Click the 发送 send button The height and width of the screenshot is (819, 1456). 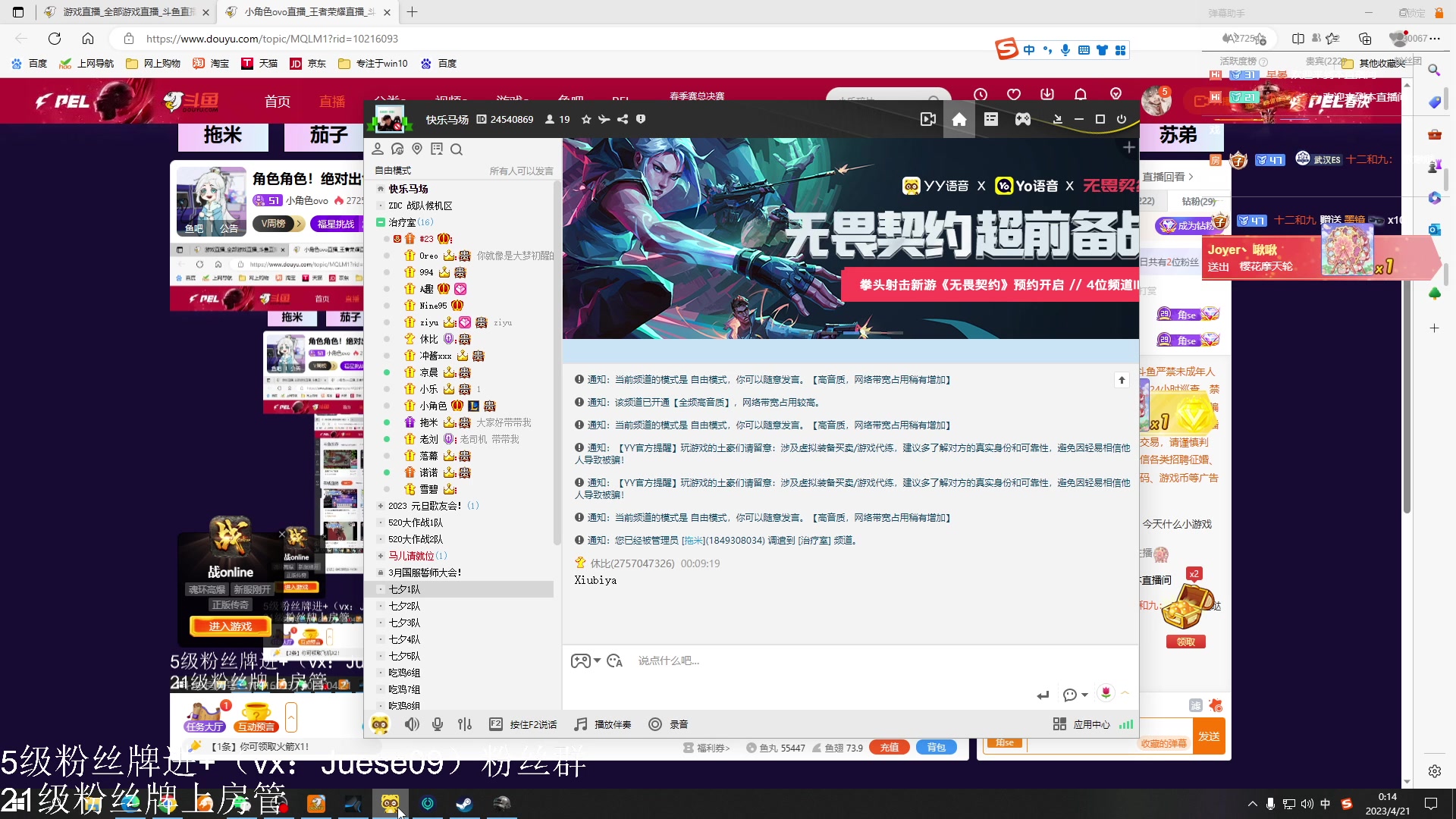pyautogui.click(x=1209, y=736)
